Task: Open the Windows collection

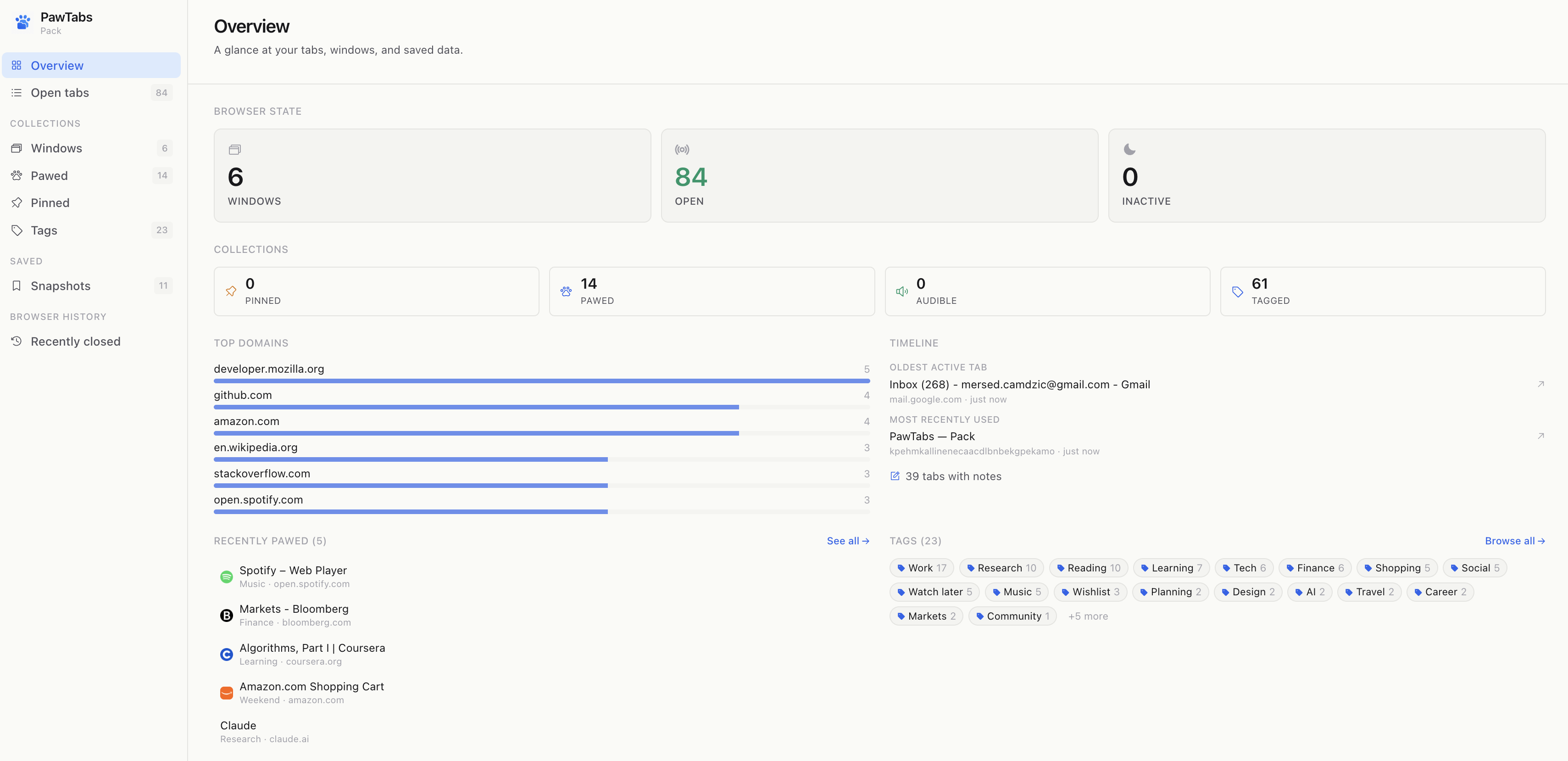Action: coord(91,148)
